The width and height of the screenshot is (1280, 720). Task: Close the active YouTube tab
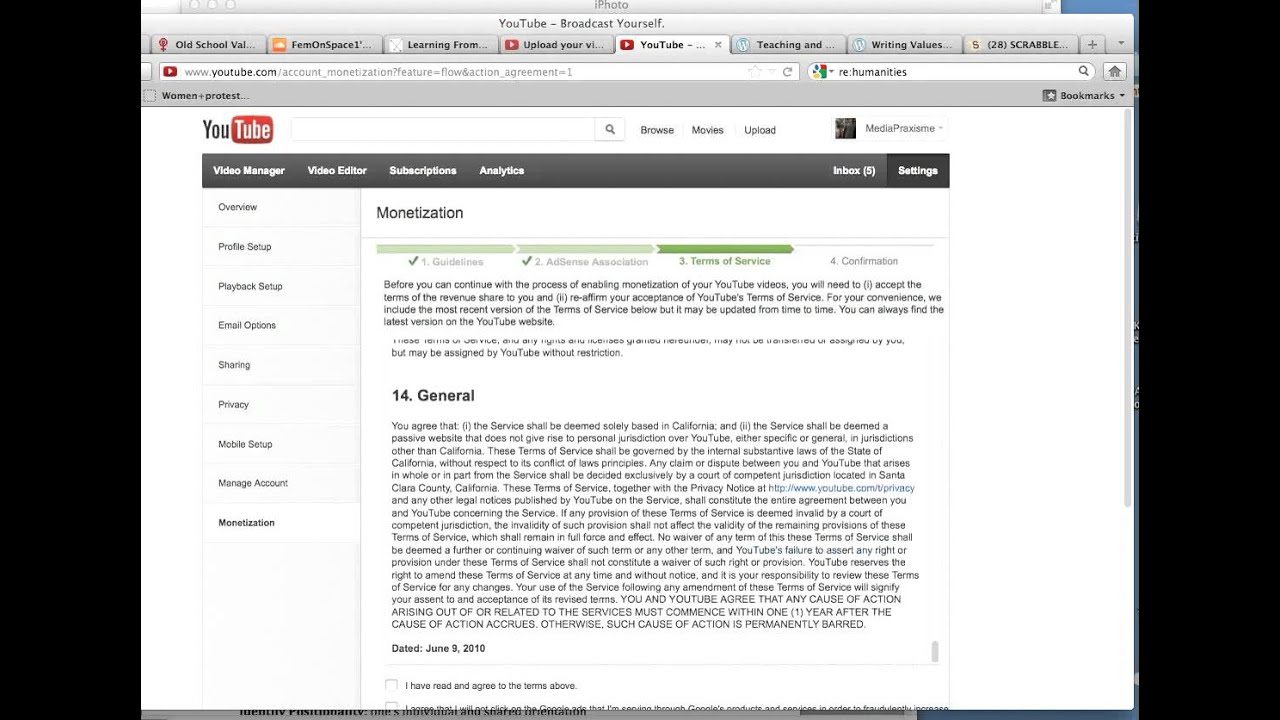(716, 45)
